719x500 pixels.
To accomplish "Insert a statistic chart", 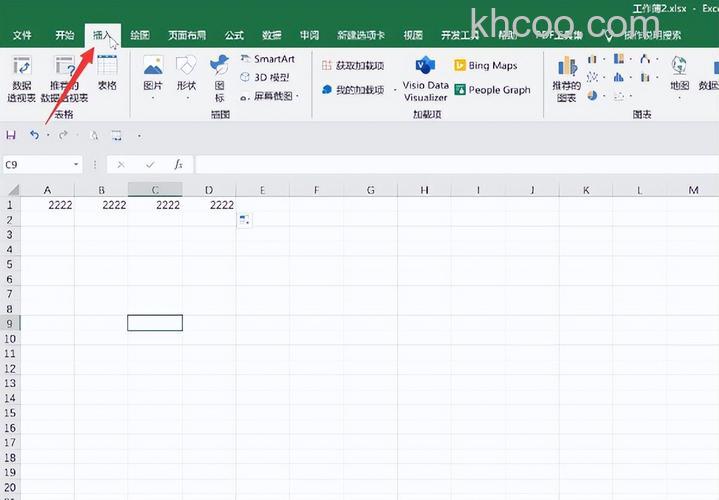I will click(621, 77).
